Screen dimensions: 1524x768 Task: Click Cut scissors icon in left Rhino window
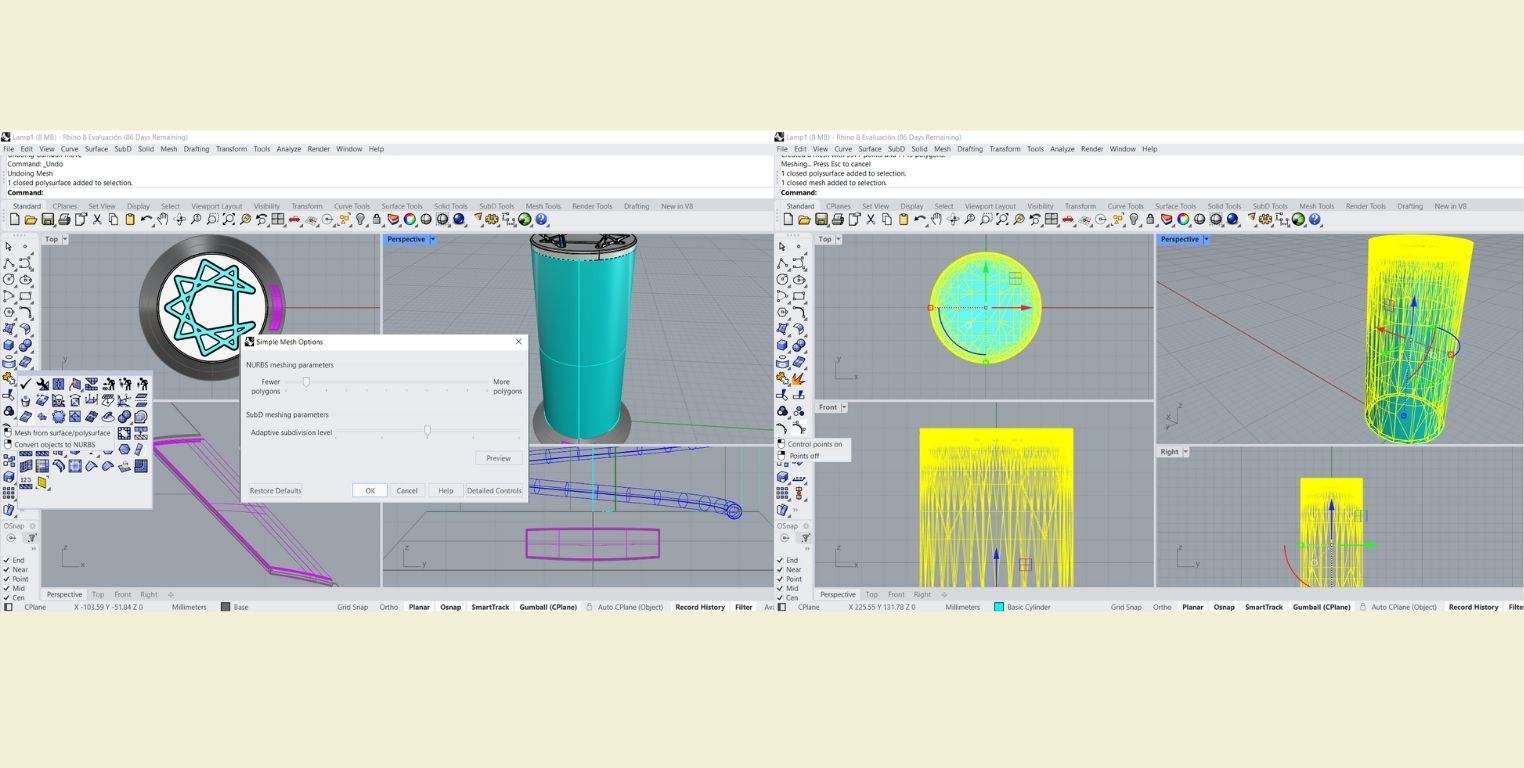tap(97, 219)
